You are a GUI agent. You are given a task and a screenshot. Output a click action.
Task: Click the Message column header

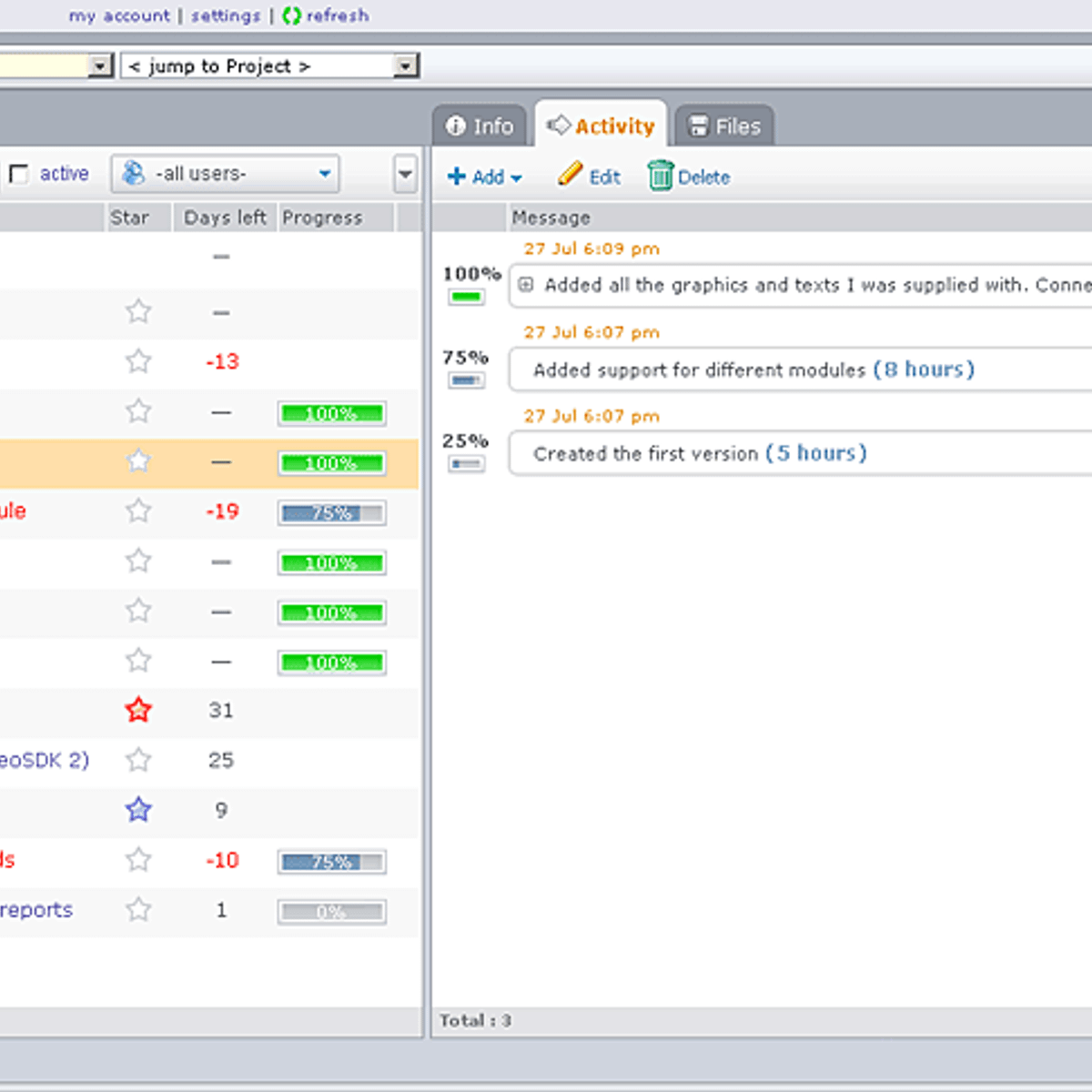(x=551, y=217)
